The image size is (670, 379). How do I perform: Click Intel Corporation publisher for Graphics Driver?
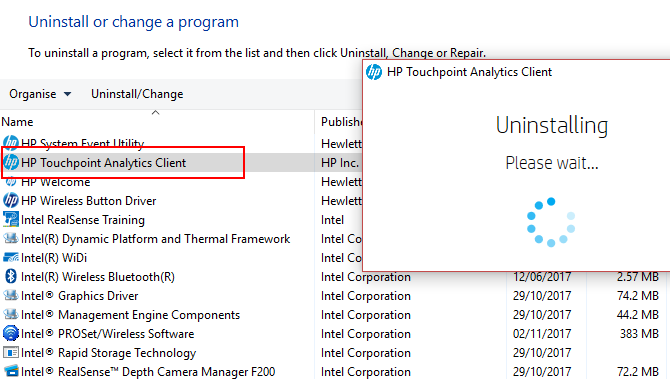[x=366, y=296]
